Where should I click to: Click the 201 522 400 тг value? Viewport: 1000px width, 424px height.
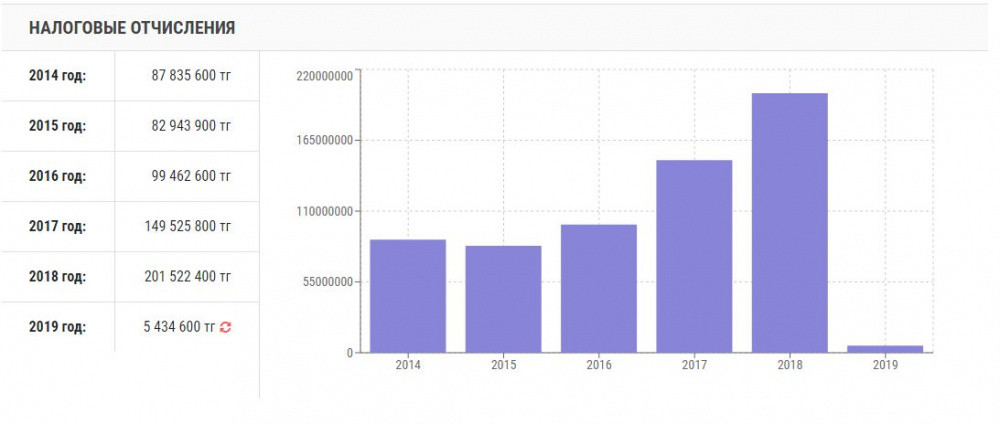pyautogui.click(x=188, y=276)
